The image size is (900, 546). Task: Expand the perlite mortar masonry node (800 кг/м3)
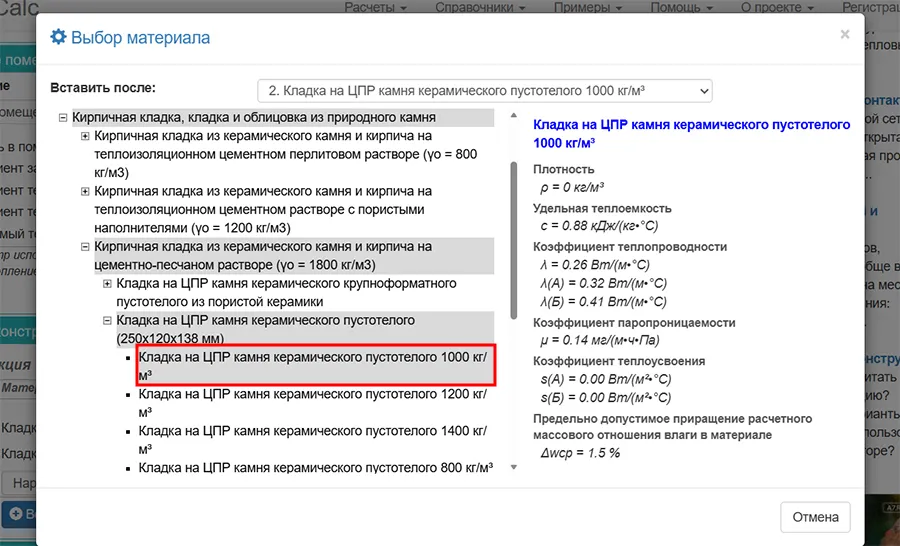(x=85, y=136)
